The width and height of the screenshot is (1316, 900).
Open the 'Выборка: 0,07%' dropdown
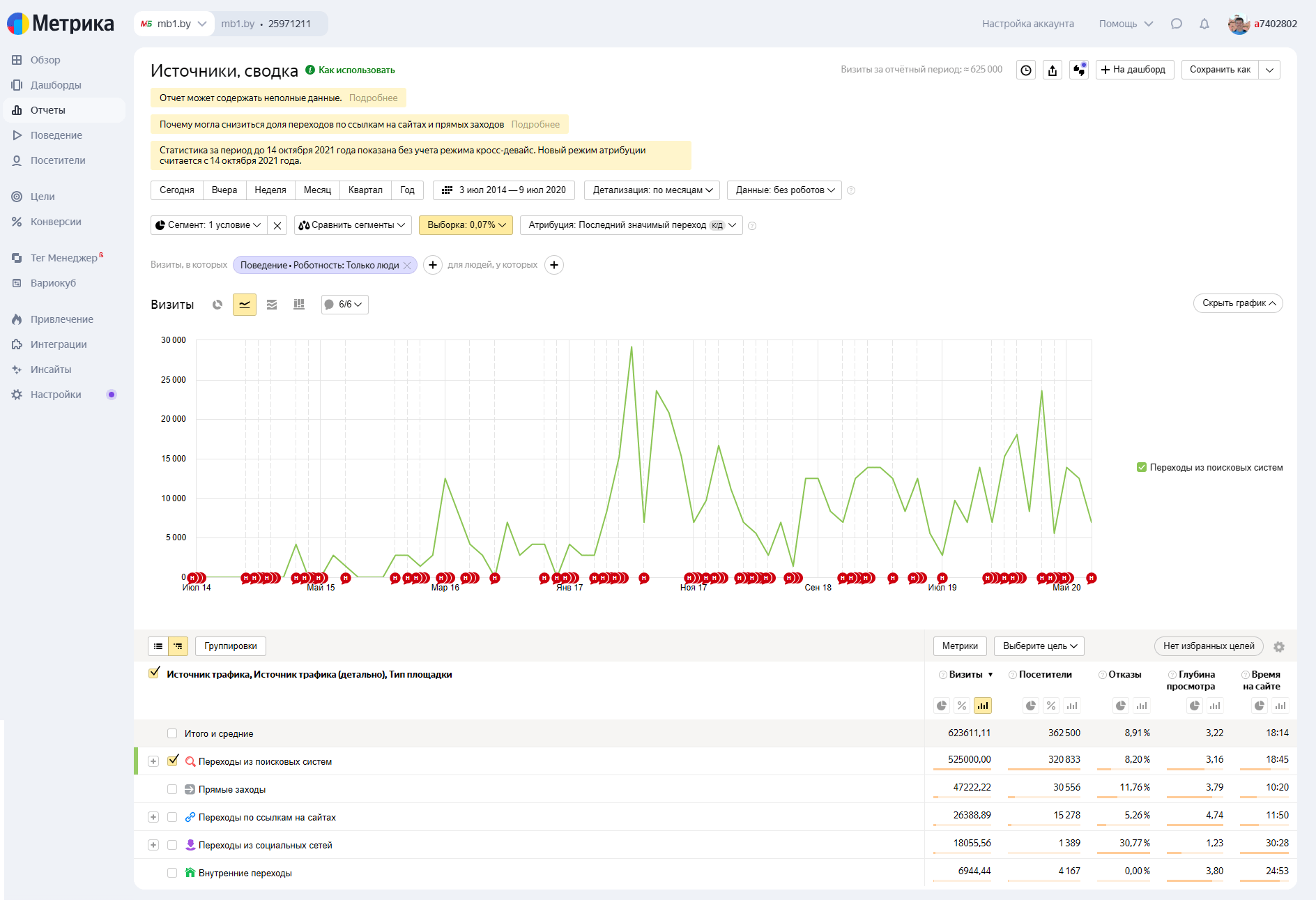[466, 225]
